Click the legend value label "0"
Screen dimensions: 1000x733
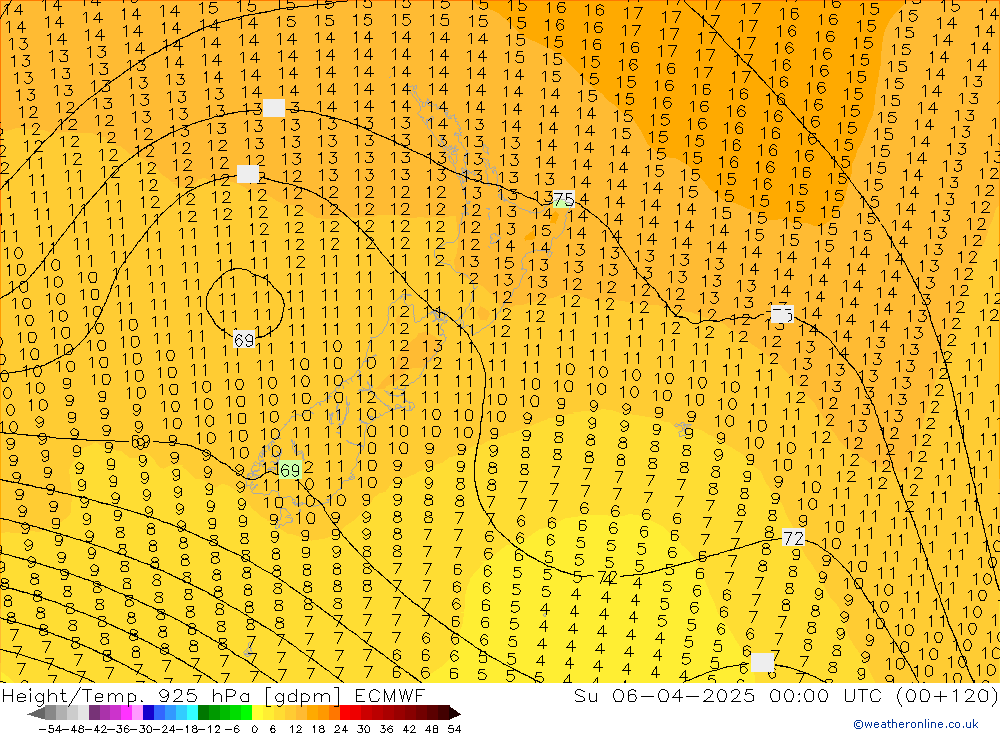254,729
